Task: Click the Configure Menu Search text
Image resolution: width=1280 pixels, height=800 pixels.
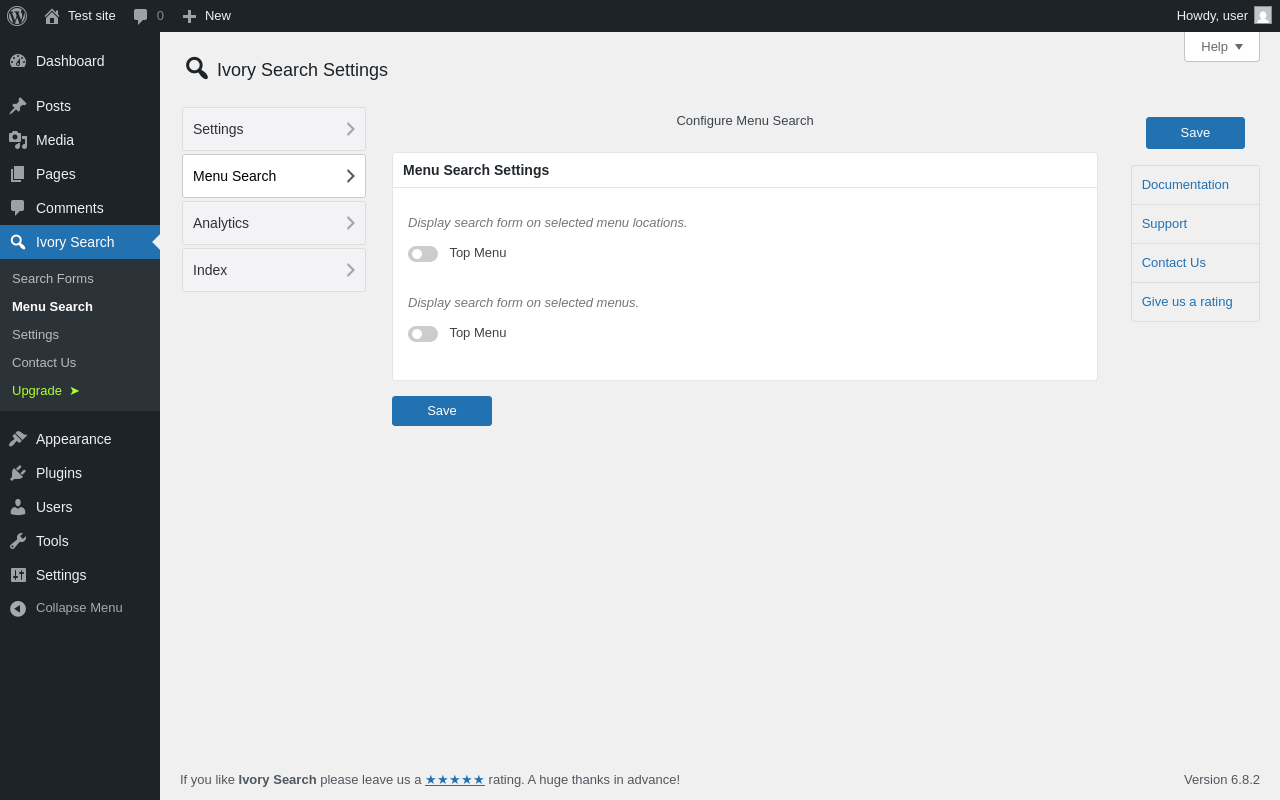Action: click(x=745, y=121)
